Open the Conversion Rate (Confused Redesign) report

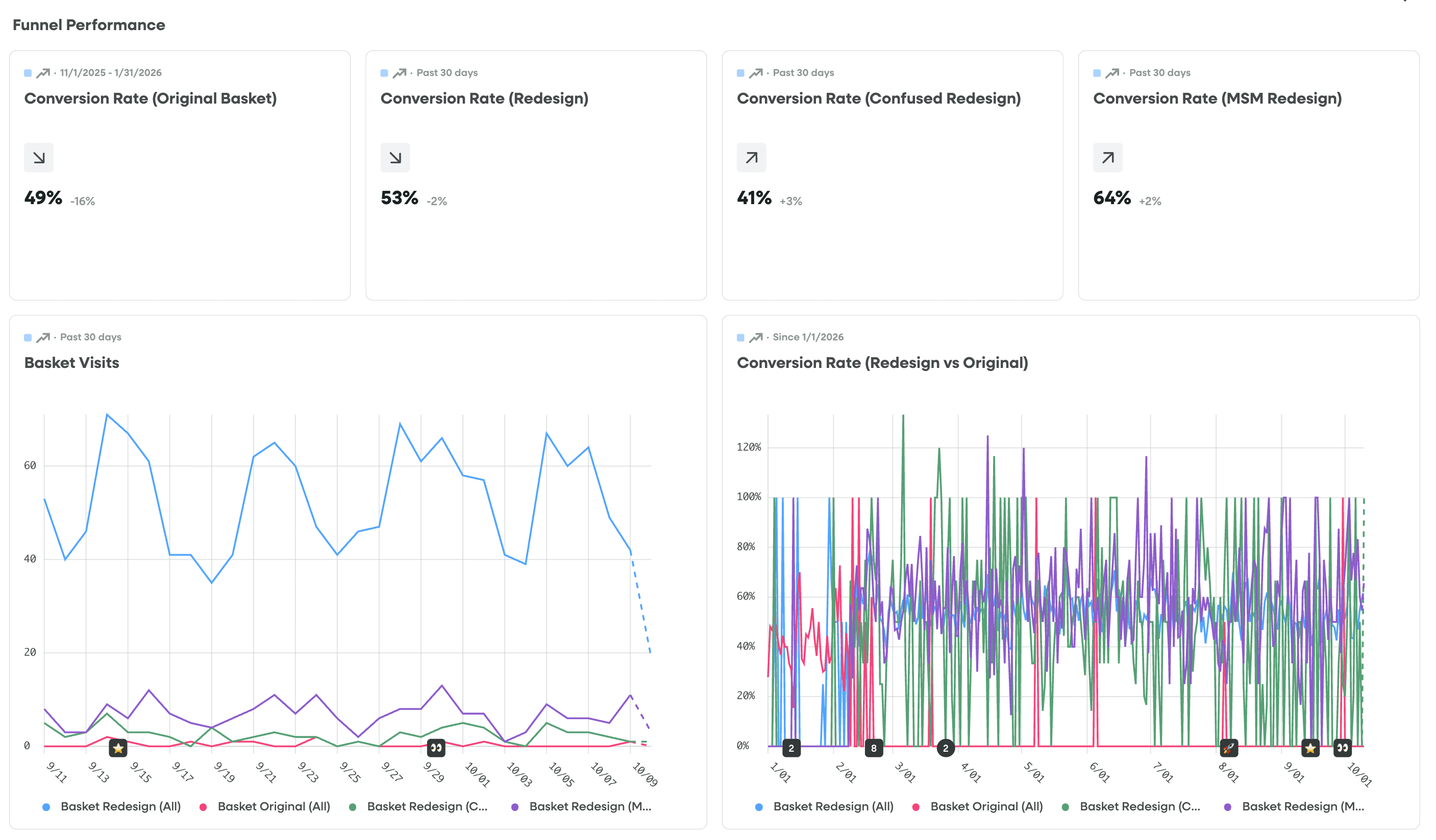tap(879, 98)
